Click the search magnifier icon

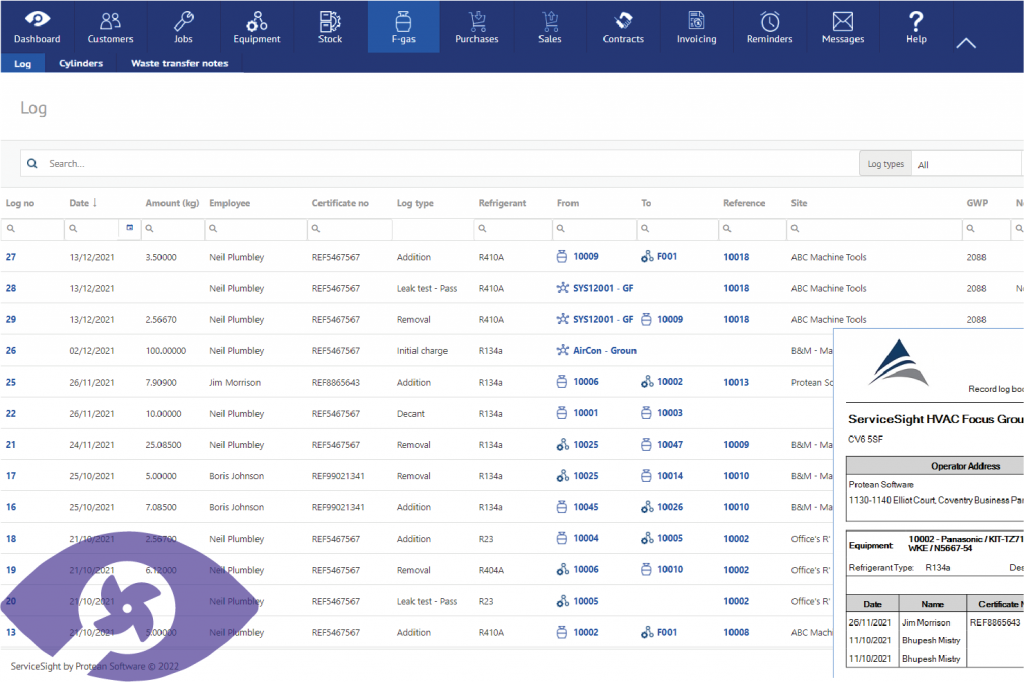pos(32,163)
